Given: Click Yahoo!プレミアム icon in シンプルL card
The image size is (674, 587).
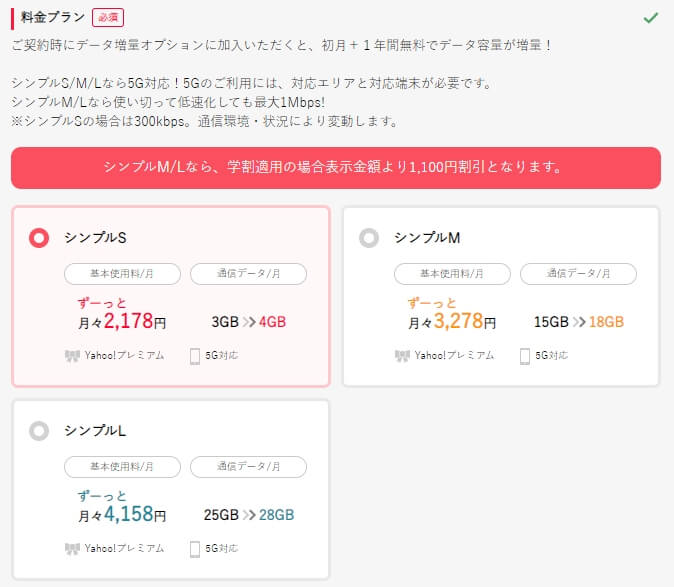Looking at the screenshot, I should click(x=72, y=549).
